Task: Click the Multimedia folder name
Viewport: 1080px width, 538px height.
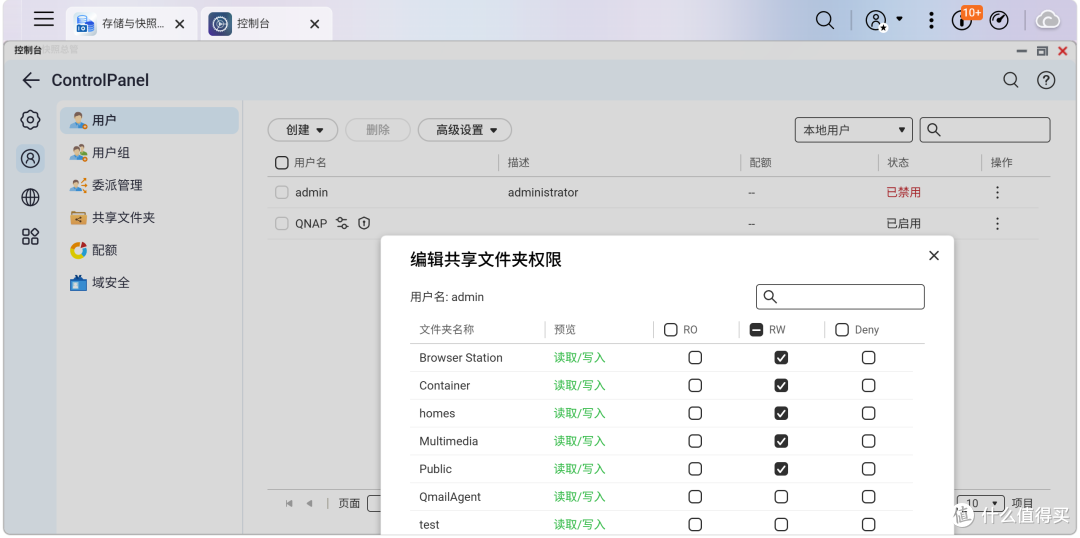Action: (448, 441)
